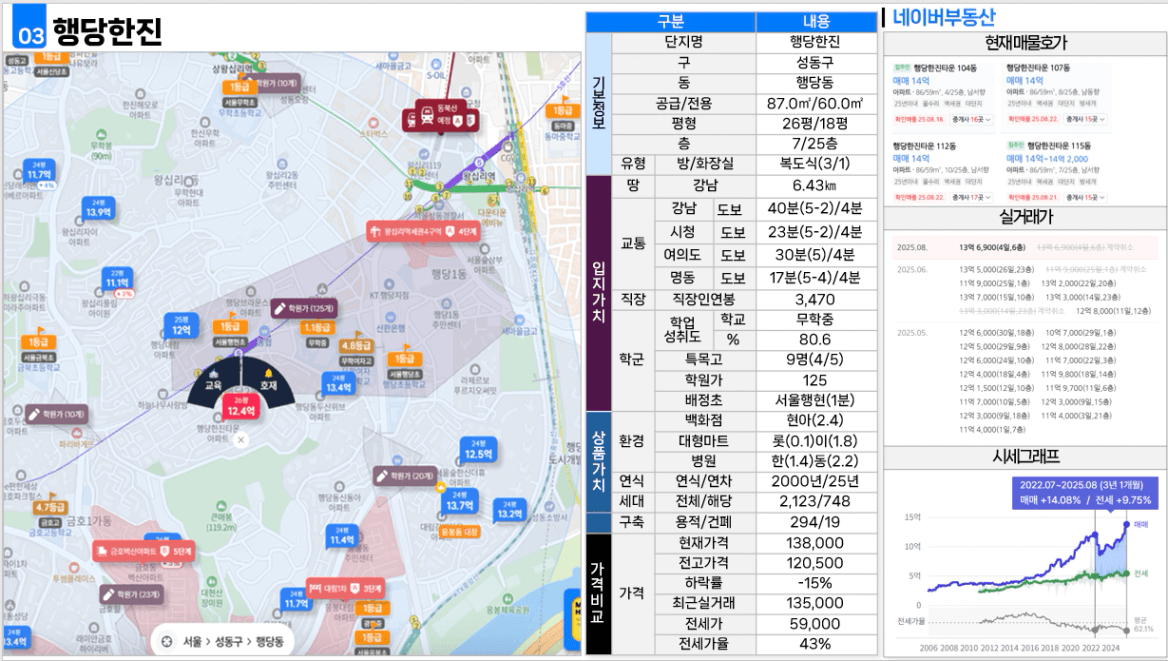Expand 중개사 15곳 dropdown for 107동
1168x661 pixels.
coord(1085,119)
